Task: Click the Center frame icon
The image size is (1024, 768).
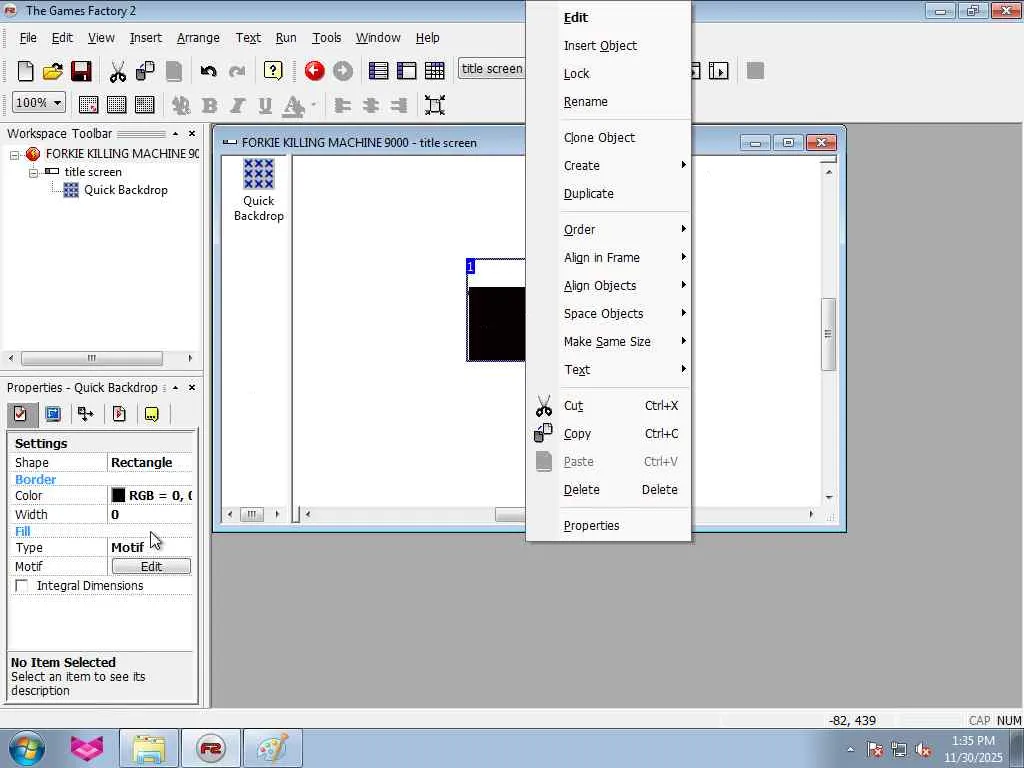Action: coord(435,104)
